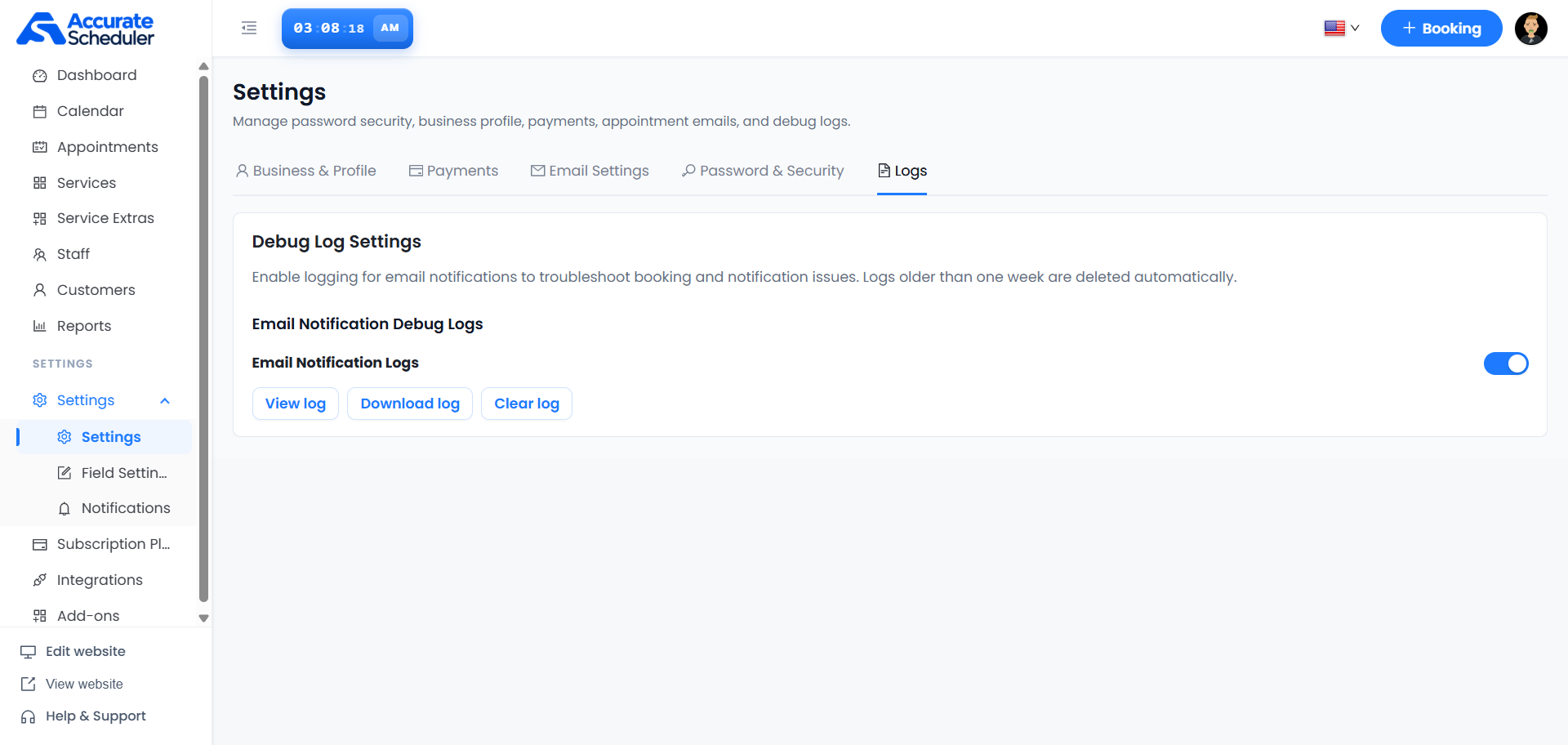Click the Field Settings edit icon
Image resolution: width=1568 pixels, height=745 pixels.
pos(65,473)
